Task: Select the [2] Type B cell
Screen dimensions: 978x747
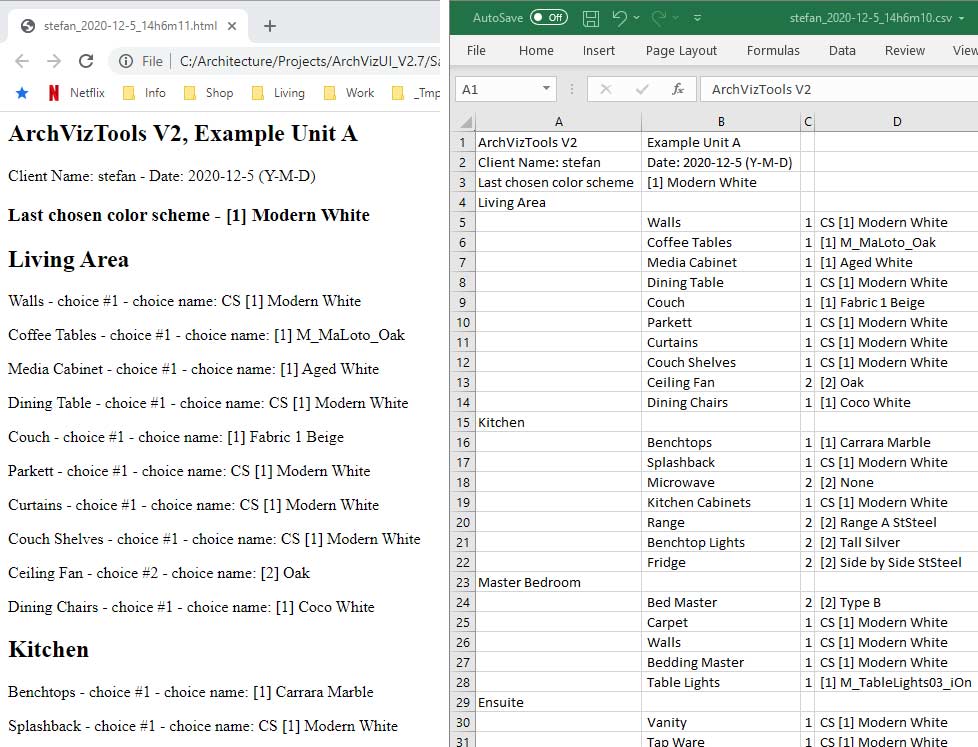Action: pyautogui.click(x=896, y=602)
